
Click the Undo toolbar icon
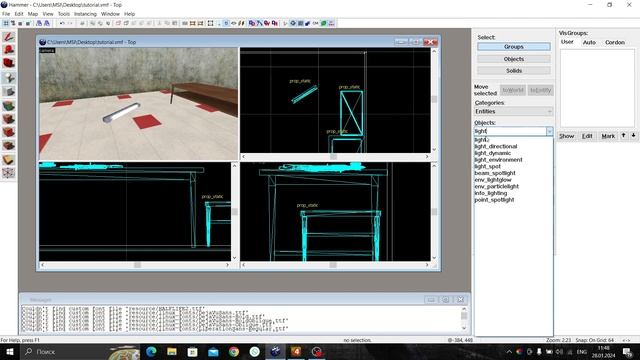[62, 23]
